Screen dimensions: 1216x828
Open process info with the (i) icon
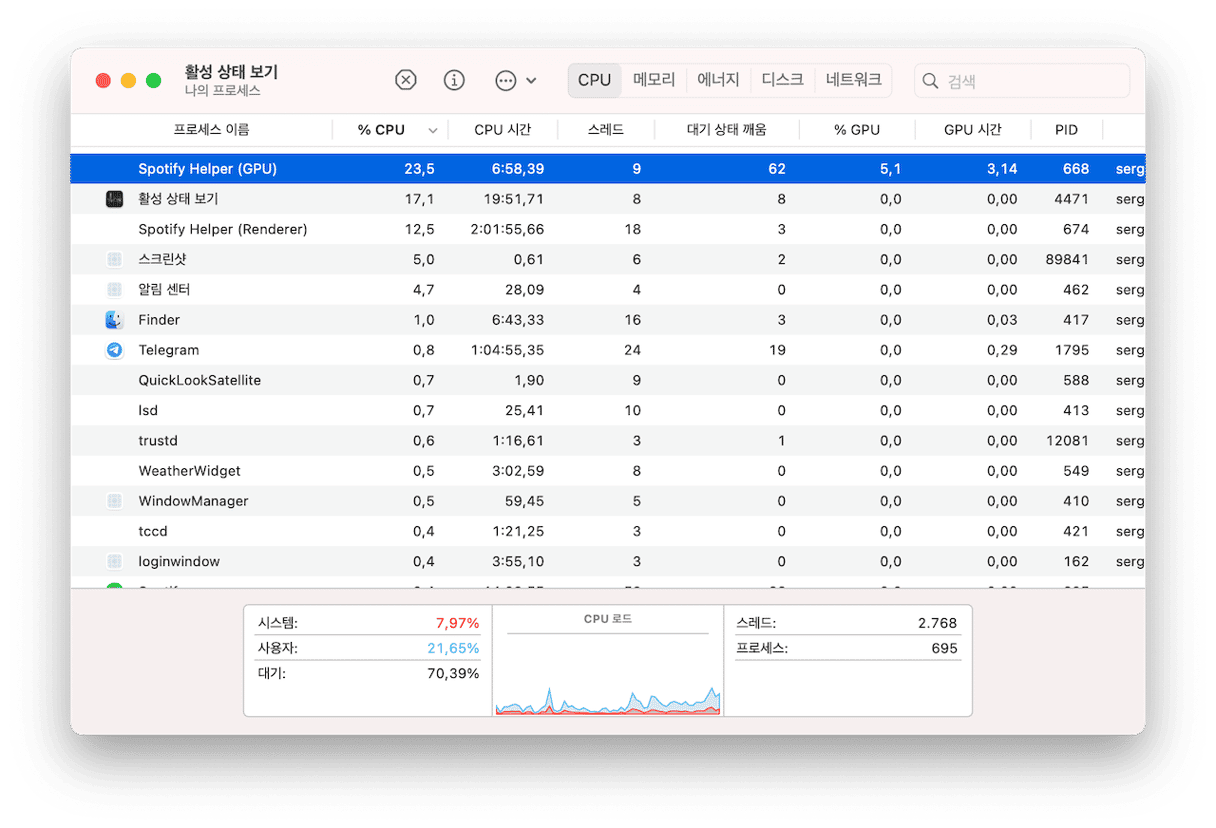[x=454, y=80]
